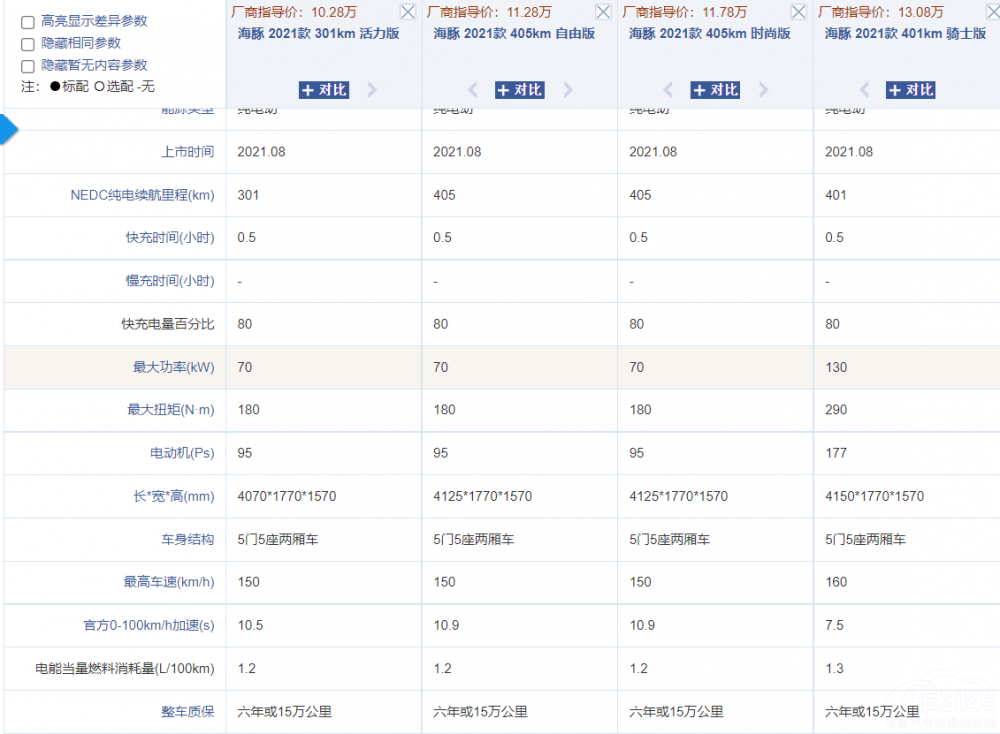Screen dimensions: 1000x734
Task: Move 405km 时尚版 column left with arrow
Action: click(x=670, y=90)
